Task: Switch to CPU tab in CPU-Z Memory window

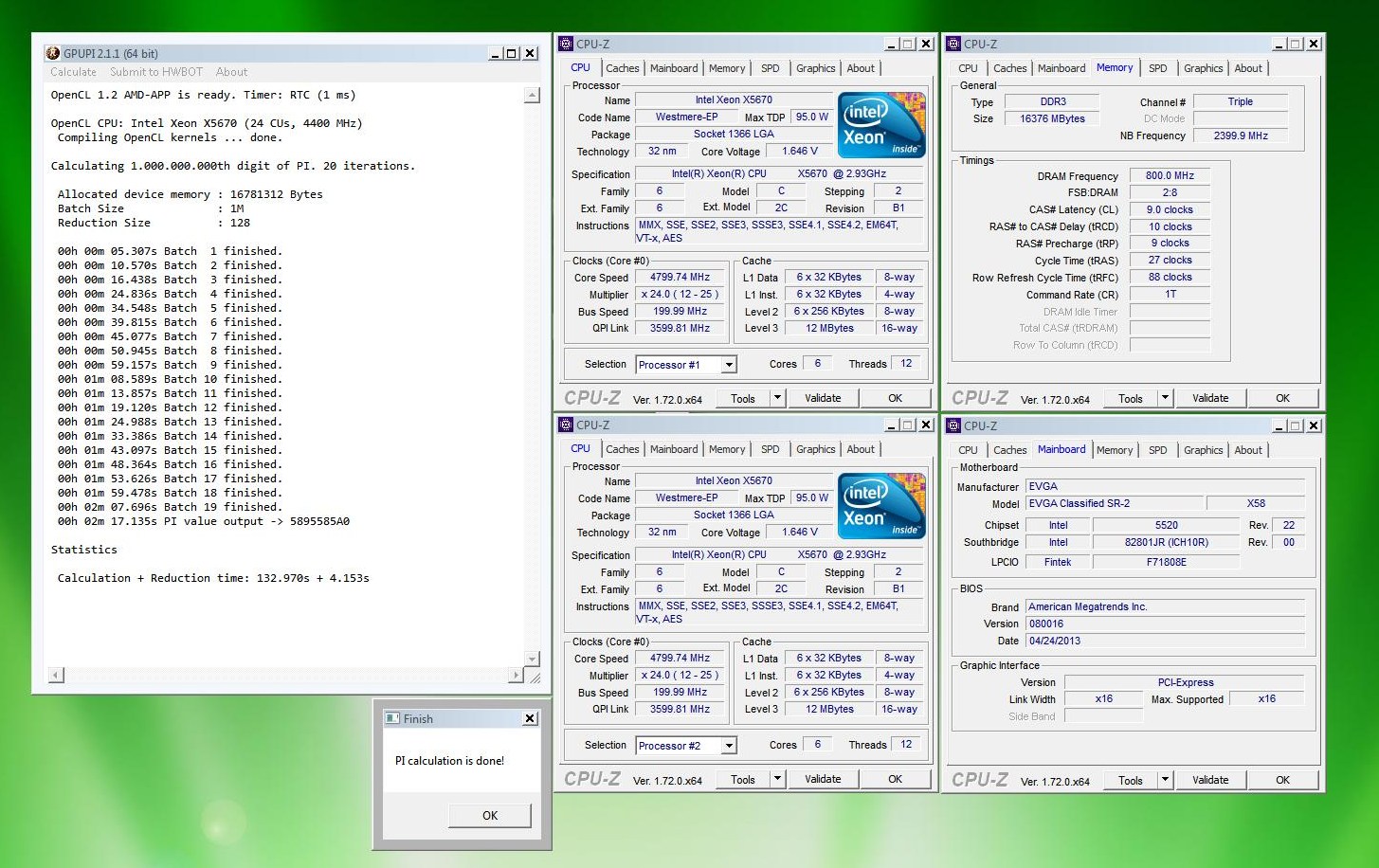Action: (x=968, y=68)
